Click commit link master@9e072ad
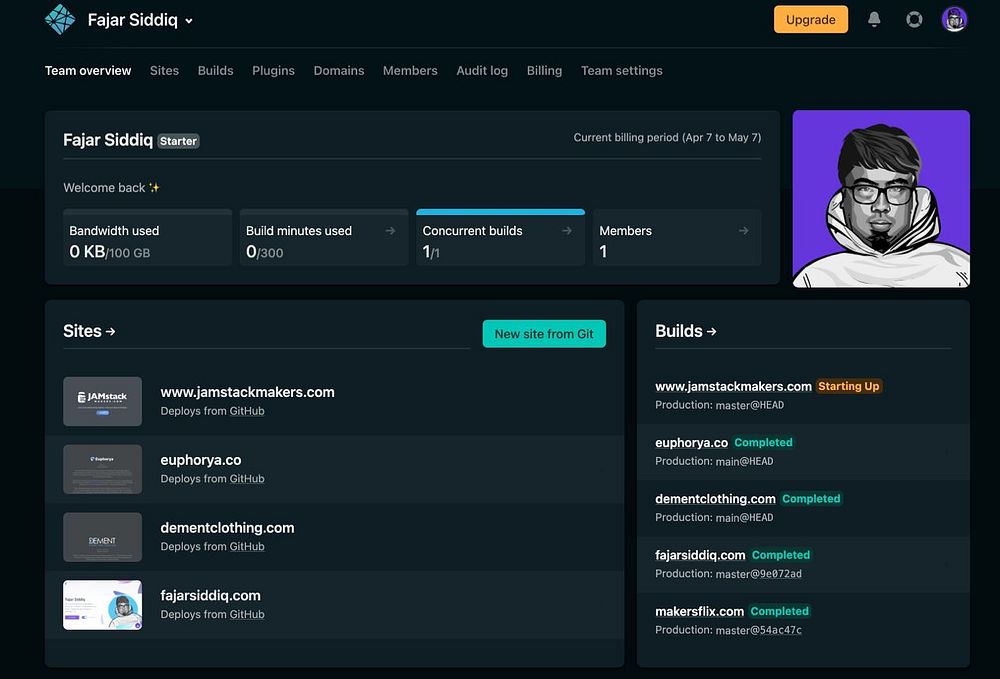 click(x=759, y=574)
